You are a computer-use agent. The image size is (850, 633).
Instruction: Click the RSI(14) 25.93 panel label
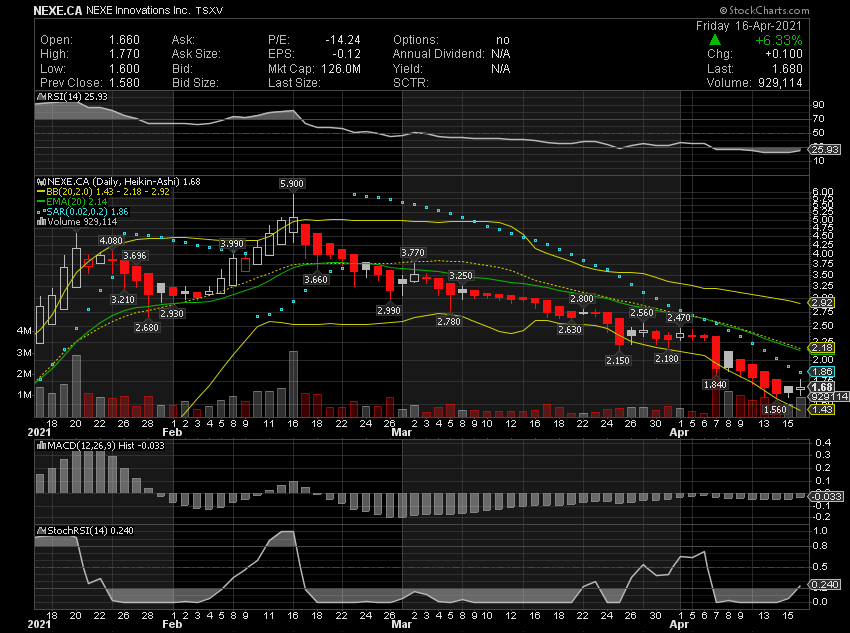click(x=77, y=97)
